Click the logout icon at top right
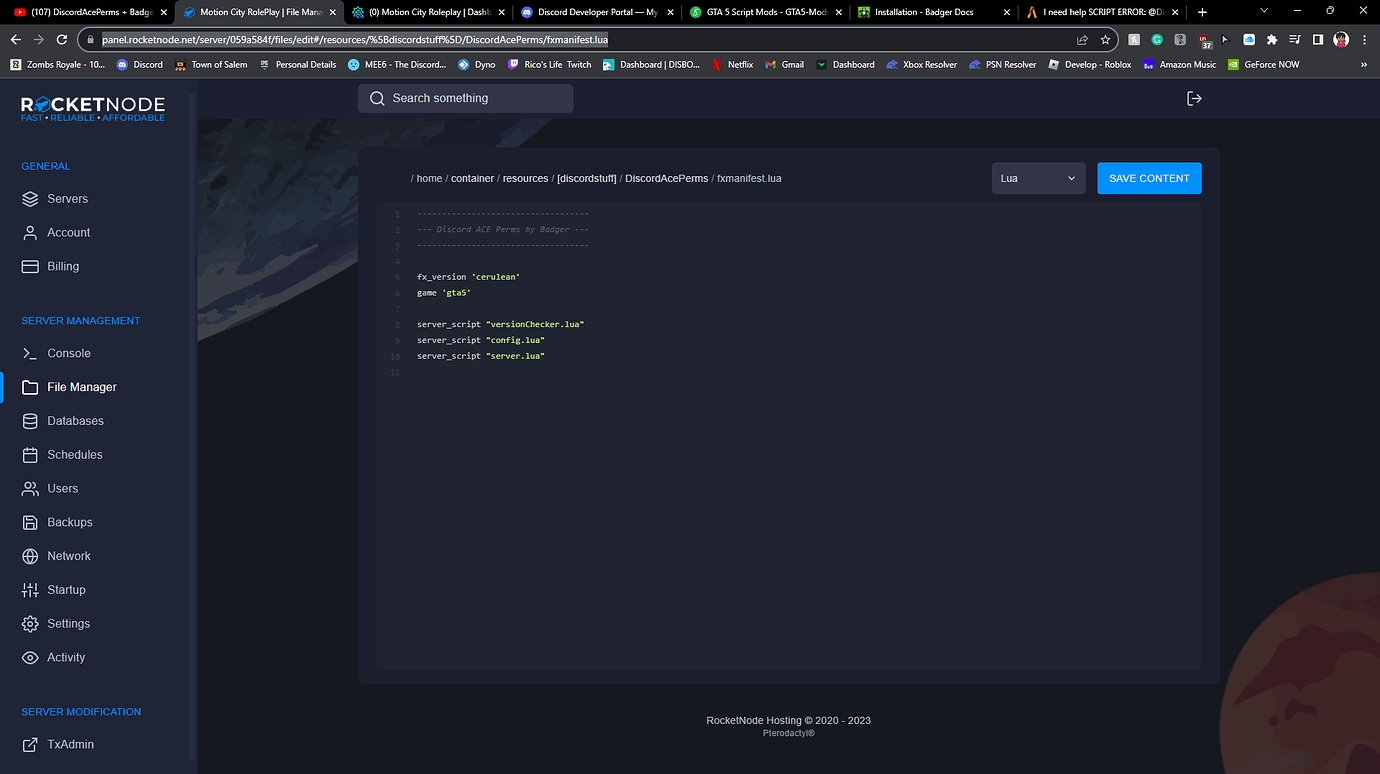This screenshot has height=774, width=1380. pyautogui.click(x=1194, y=98)
